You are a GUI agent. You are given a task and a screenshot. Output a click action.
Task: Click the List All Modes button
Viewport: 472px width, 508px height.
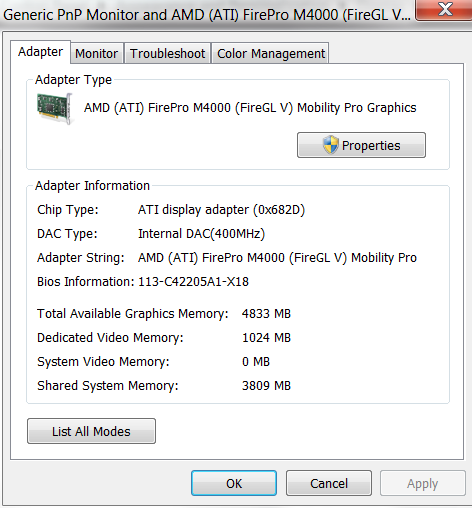point(91,431)
